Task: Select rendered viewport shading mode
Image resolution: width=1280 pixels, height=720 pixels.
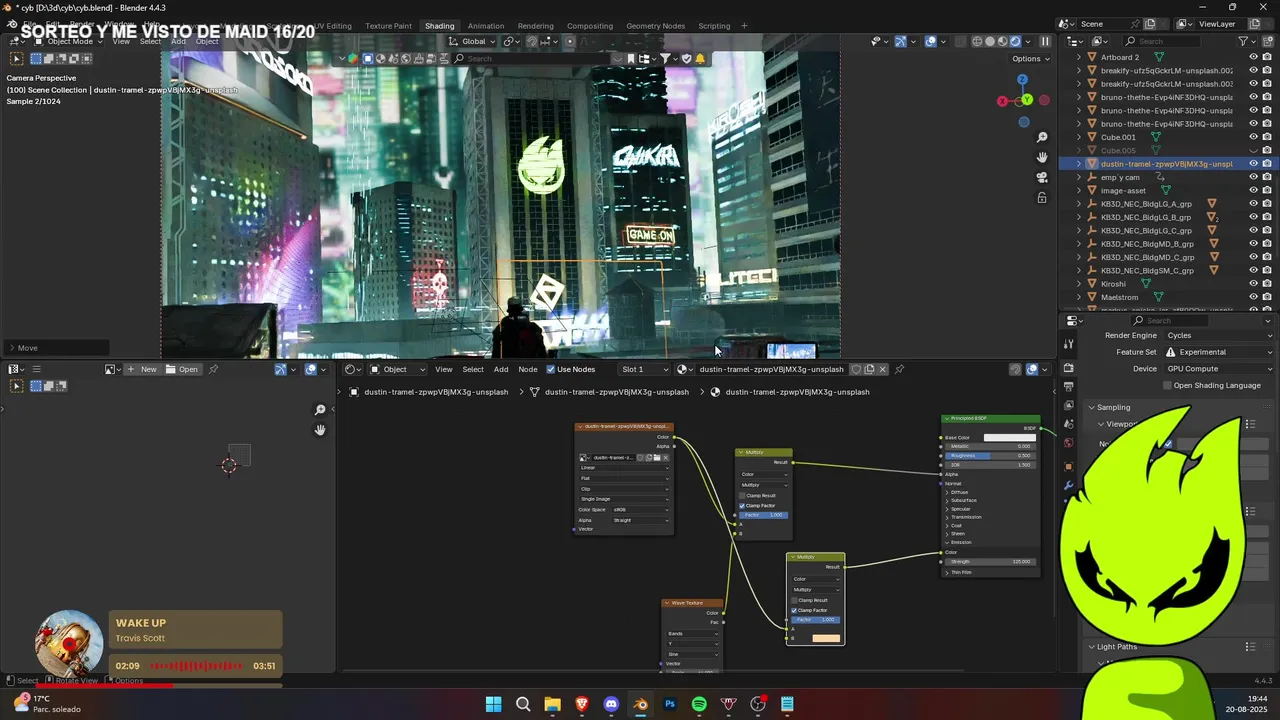Action: click(x=1015, y=41)
